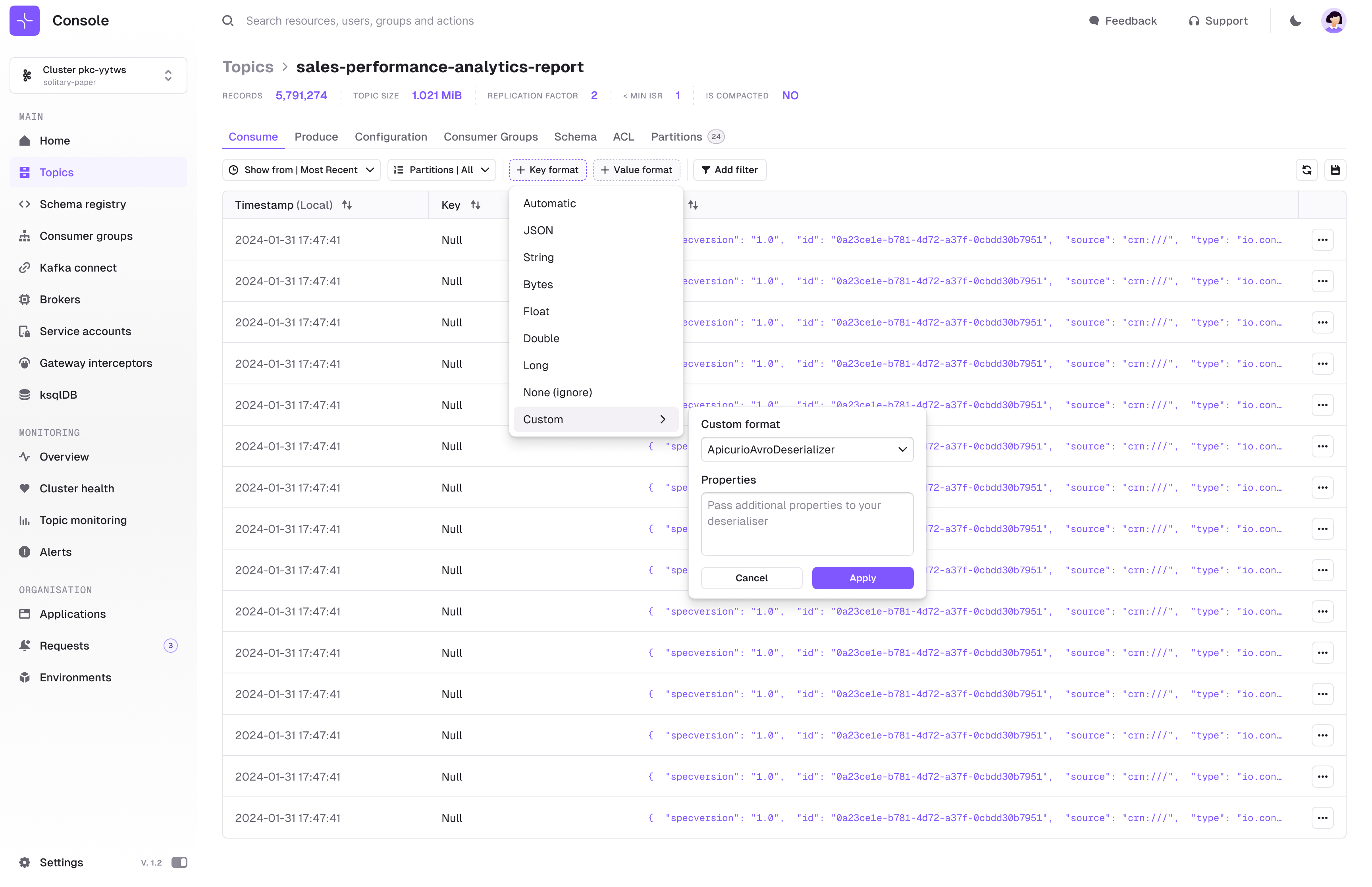The height and width of the screenshot is (887, 1372).
Task: Flip the toggle switch beside version label
Action: (x=179, y=862)
